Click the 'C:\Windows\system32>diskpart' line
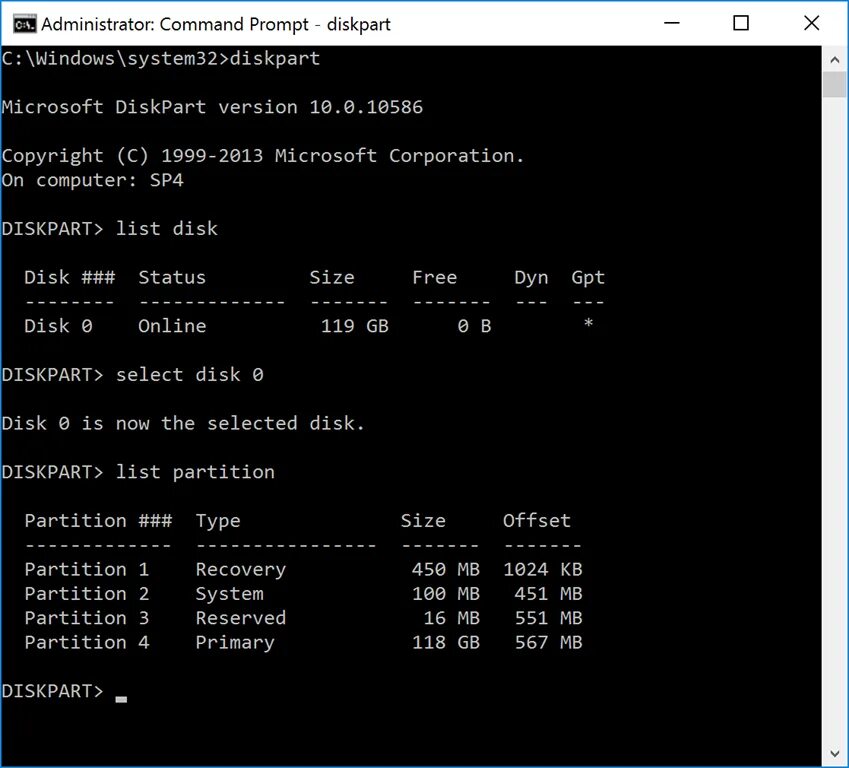 (x=161, y=58)
